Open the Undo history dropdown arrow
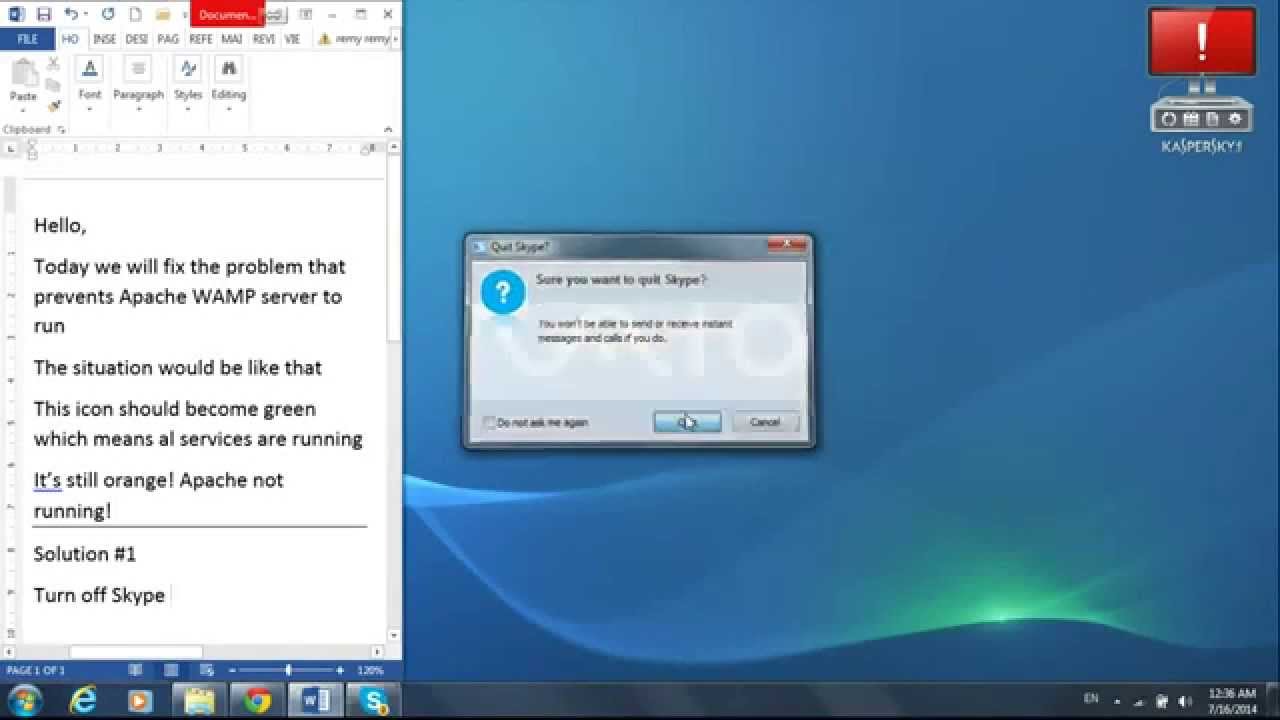Image resolution: width=1280 pixels, height=720 pixels. pos(87,14)
